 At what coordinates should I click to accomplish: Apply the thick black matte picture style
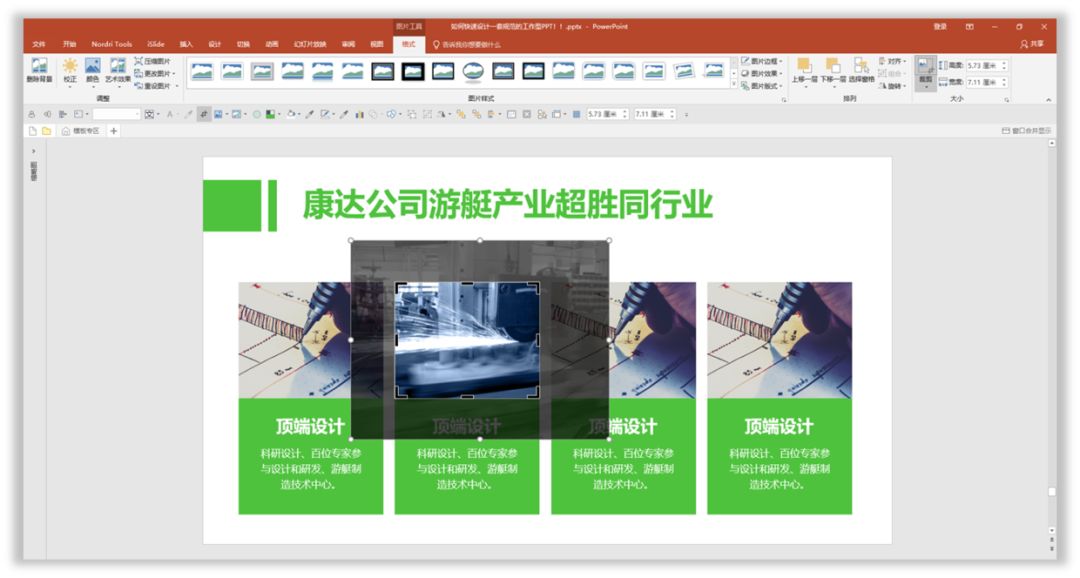click(413, 71)
